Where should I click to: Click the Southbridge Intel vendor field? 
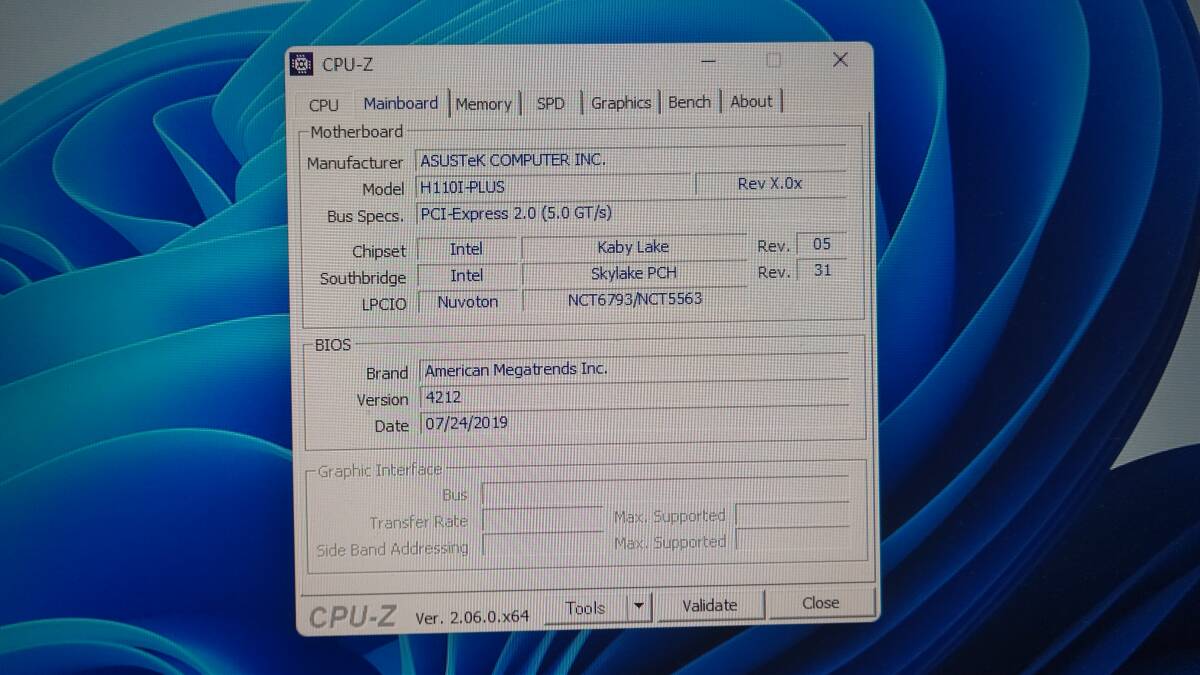[466, 275]
